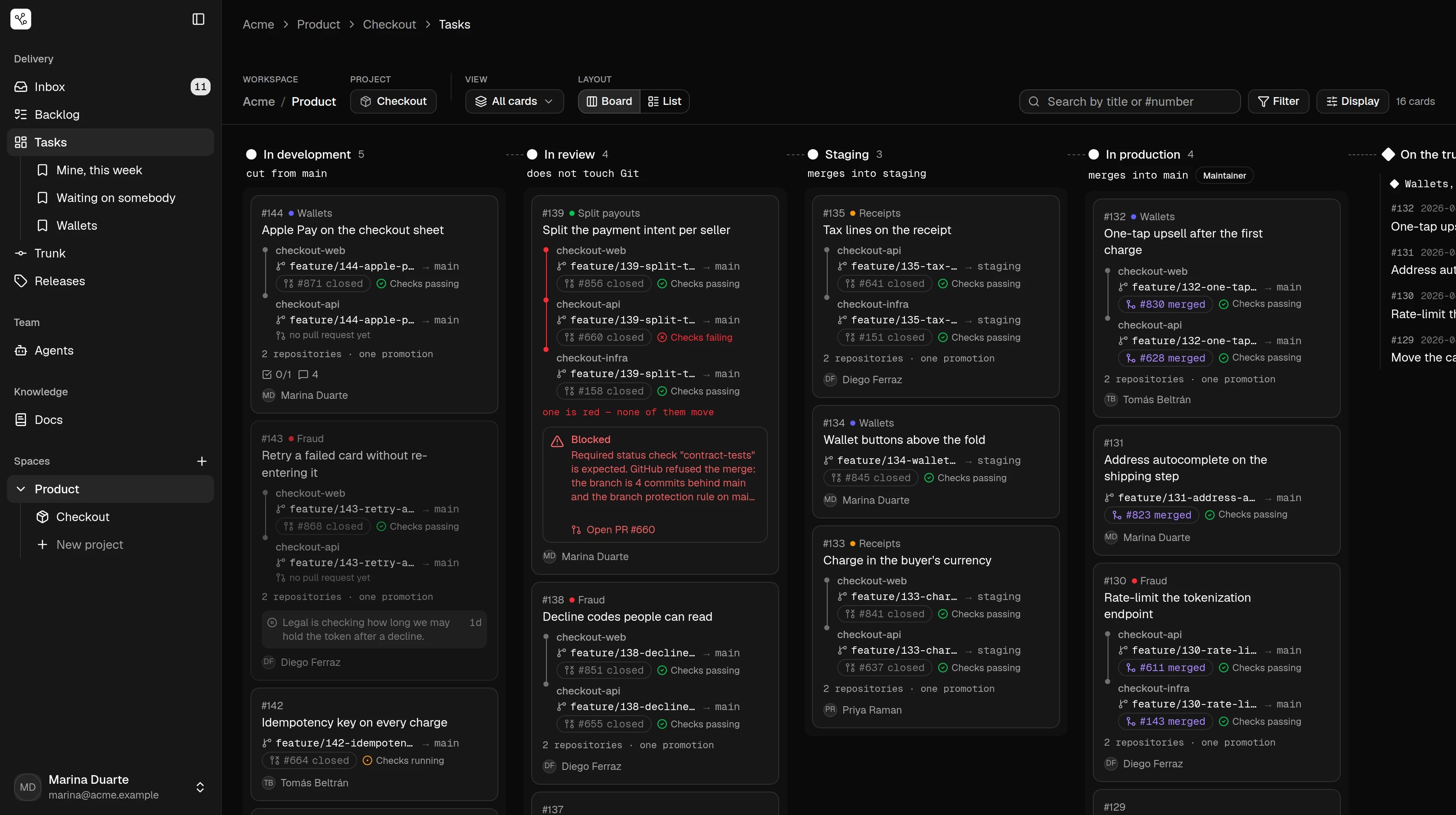Screen dimensions: 1456x815
Task: Click the search magnifier icon
Action: click(x=1034, y=101)
